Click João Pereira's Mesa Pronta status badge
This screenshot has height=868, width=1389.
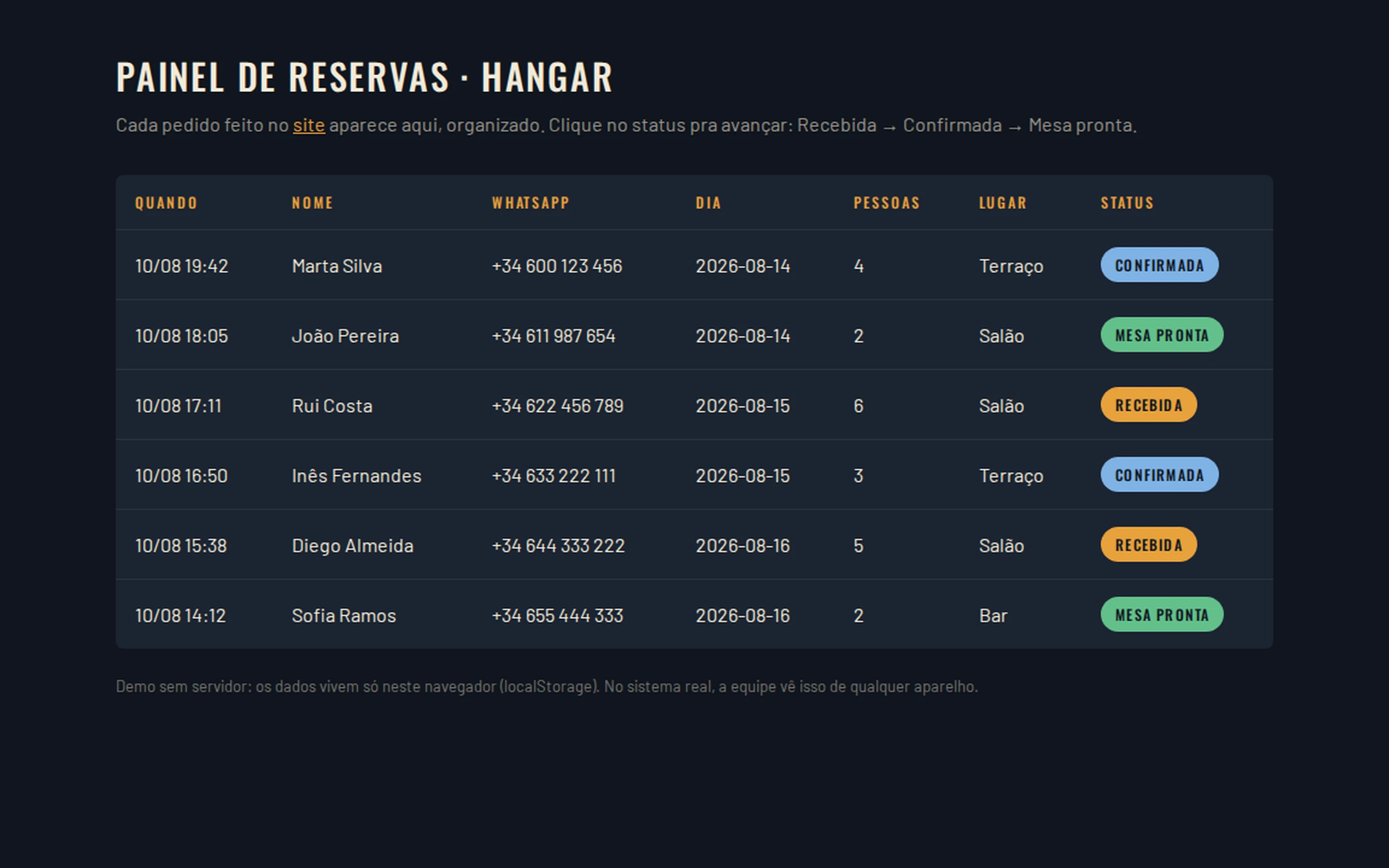click(x=1162, y=335)
